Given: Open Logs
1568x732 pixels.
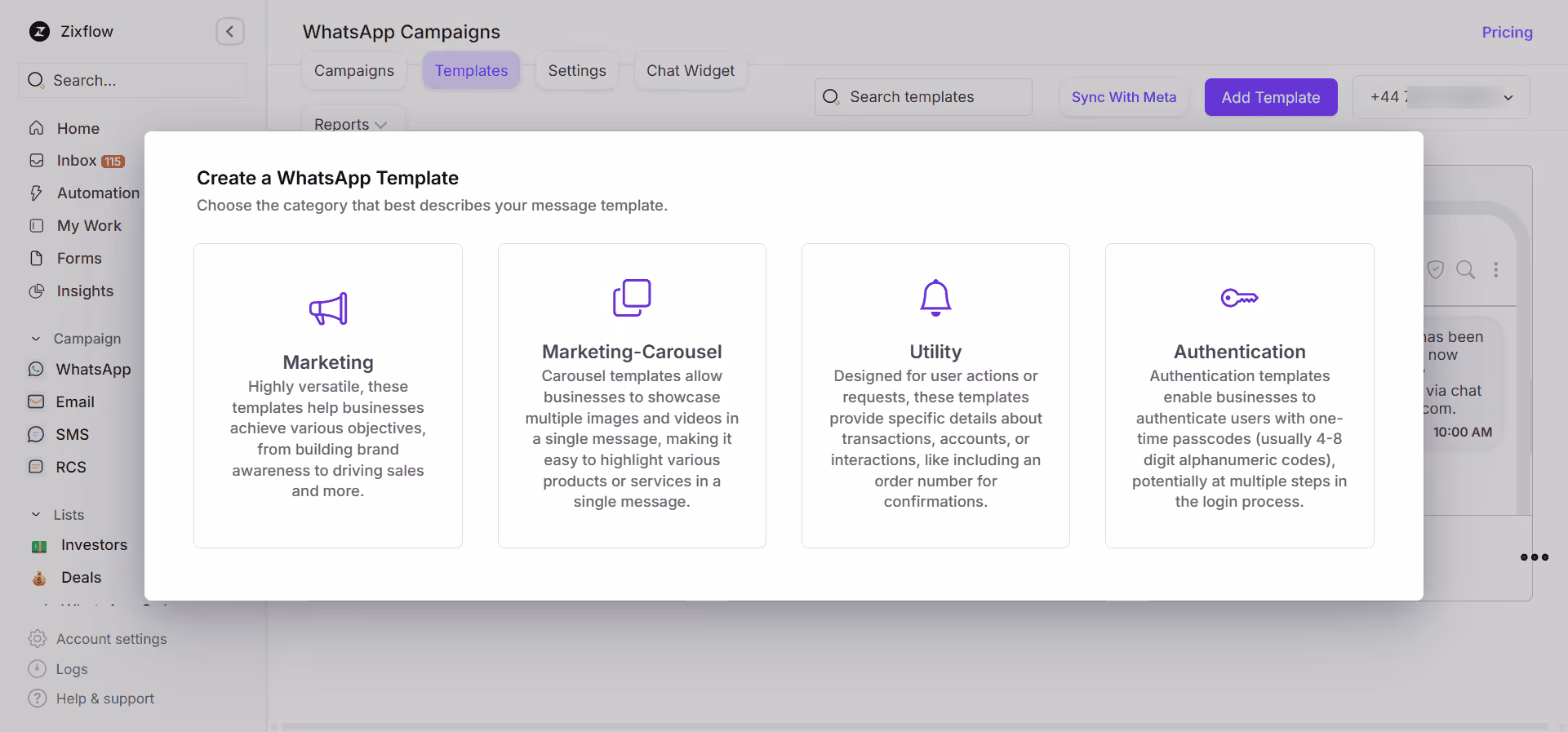Looking at the screenshot, I should coord(72,669).
